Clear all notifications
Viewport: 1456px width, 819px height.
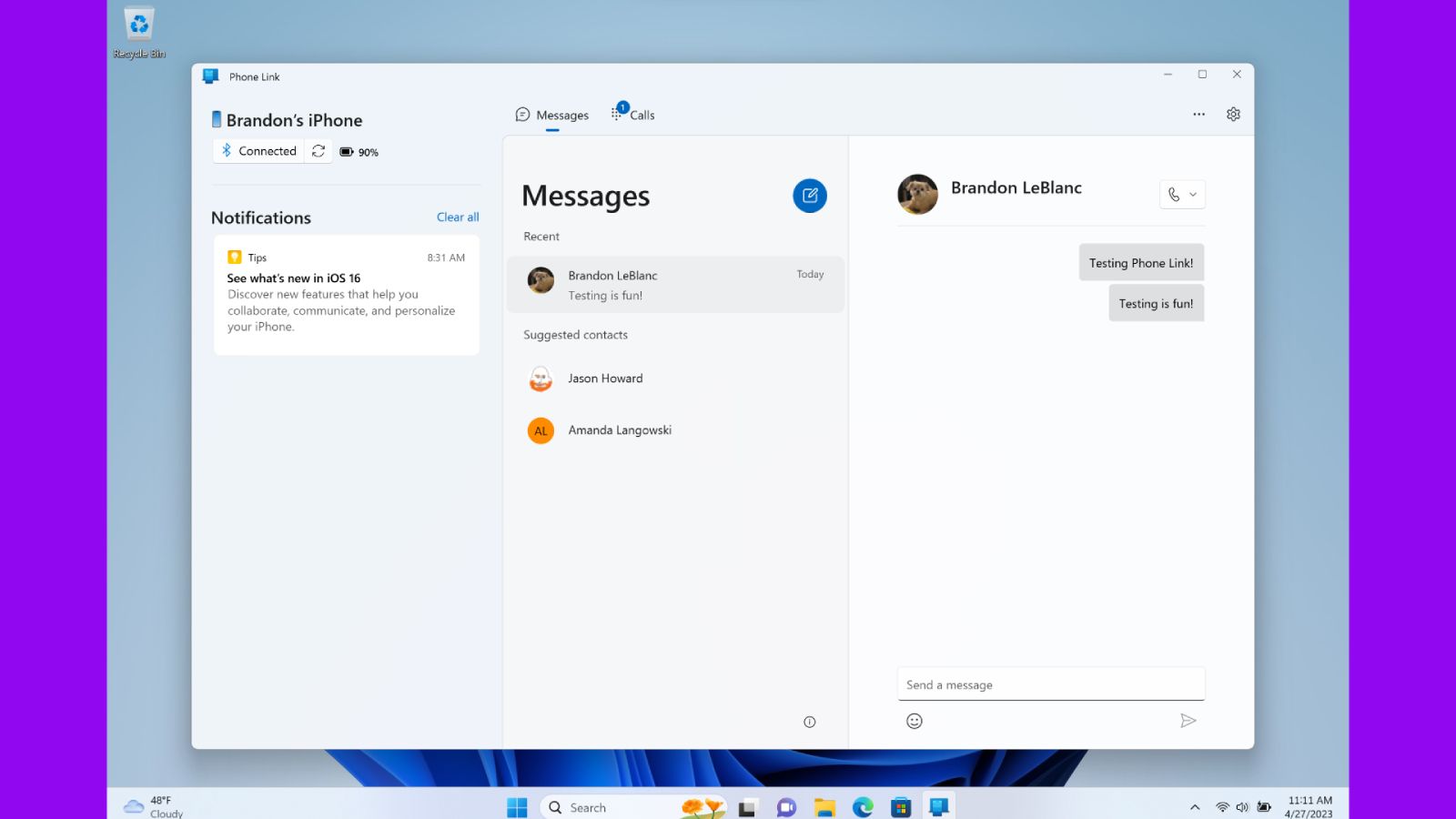tap(457, 217)
